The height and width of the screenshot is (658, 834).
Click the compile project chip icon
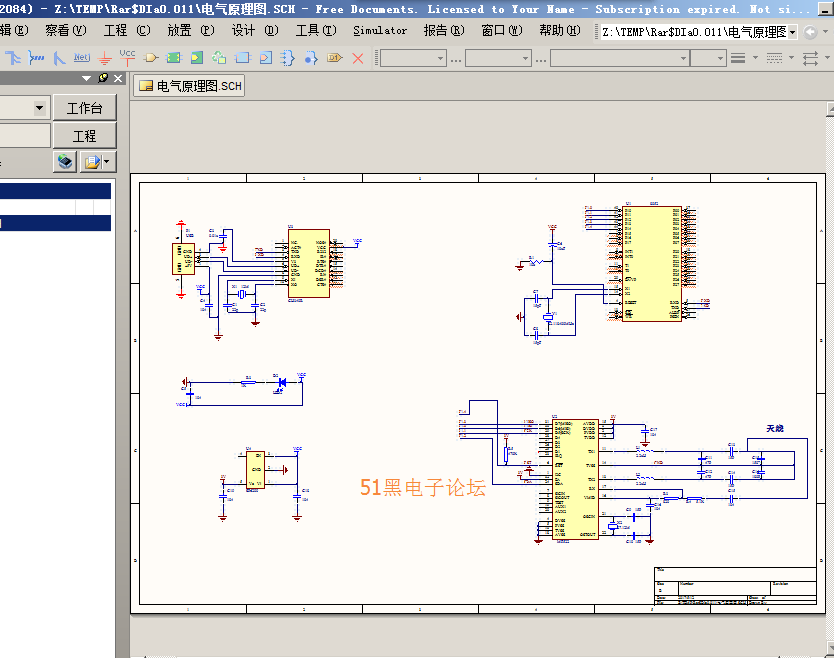65,162
